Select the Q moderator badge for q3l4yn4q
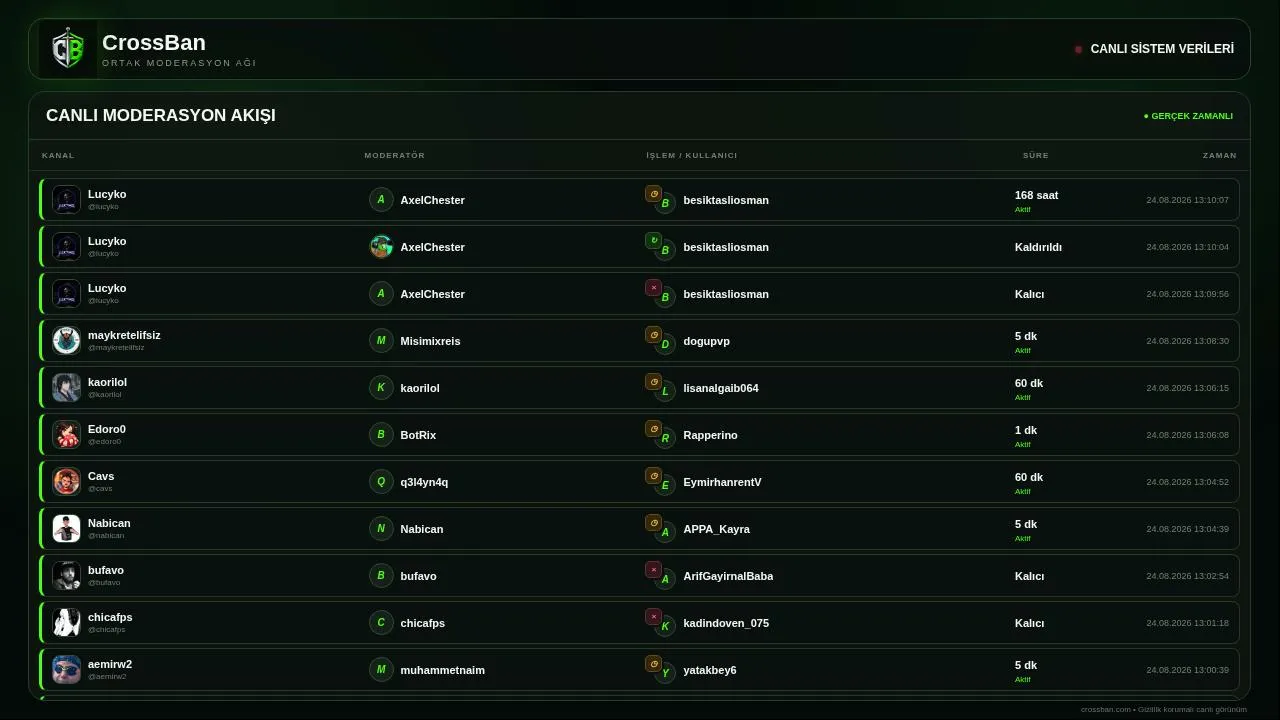Screen dimensions: 1280x720 coord(381,481)
